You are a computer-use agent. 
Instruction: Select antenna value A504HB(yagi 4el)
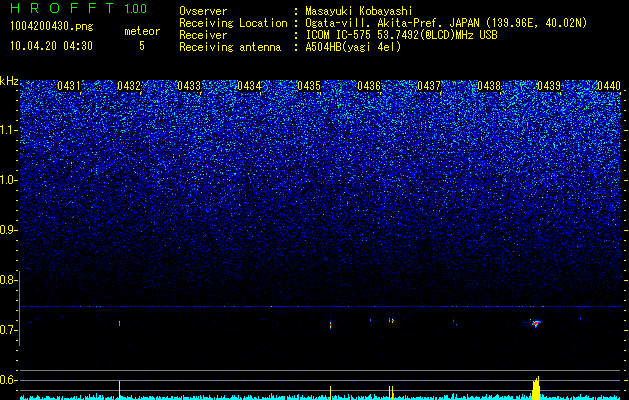[x=353, y=47]
